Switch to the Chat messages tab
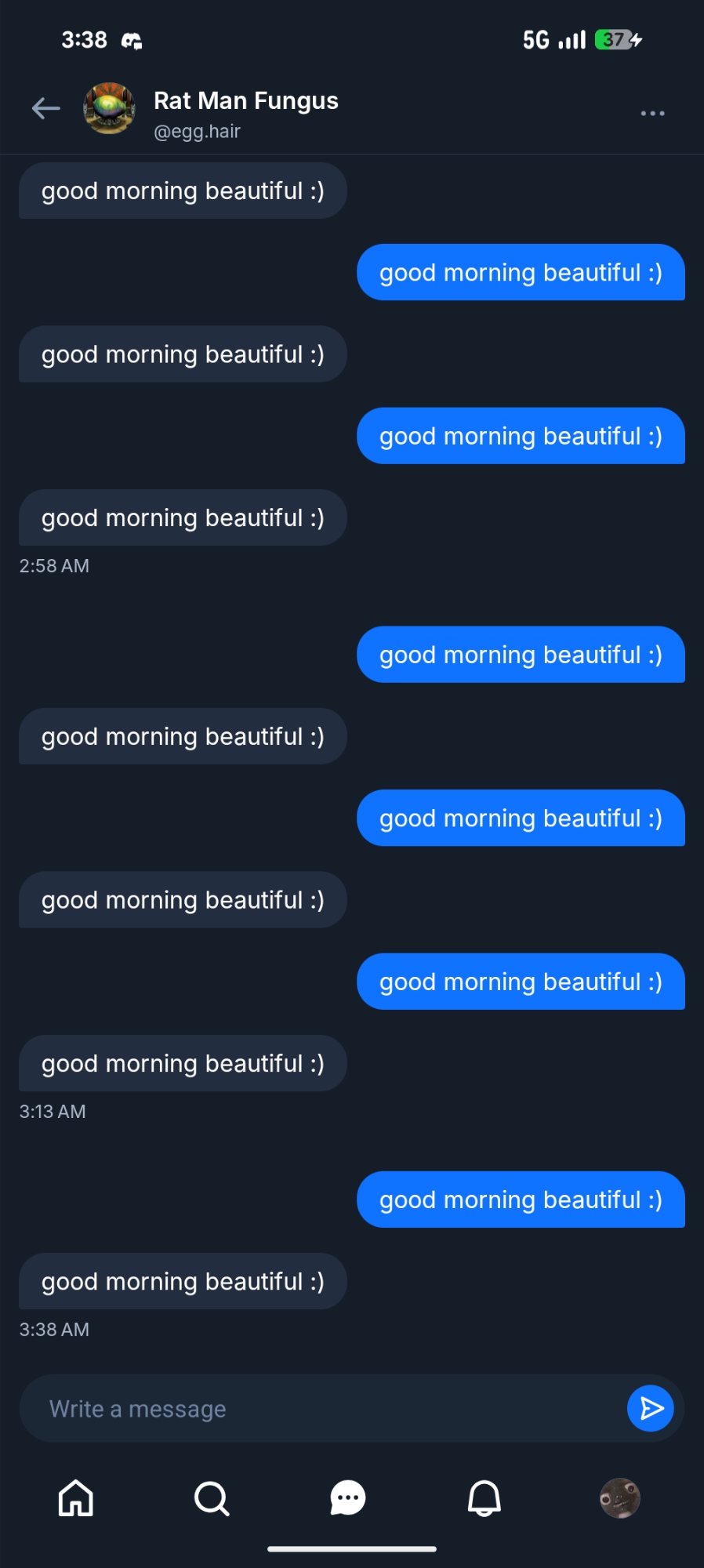This screenshot has height=1568, width=704. (348, 1498)
